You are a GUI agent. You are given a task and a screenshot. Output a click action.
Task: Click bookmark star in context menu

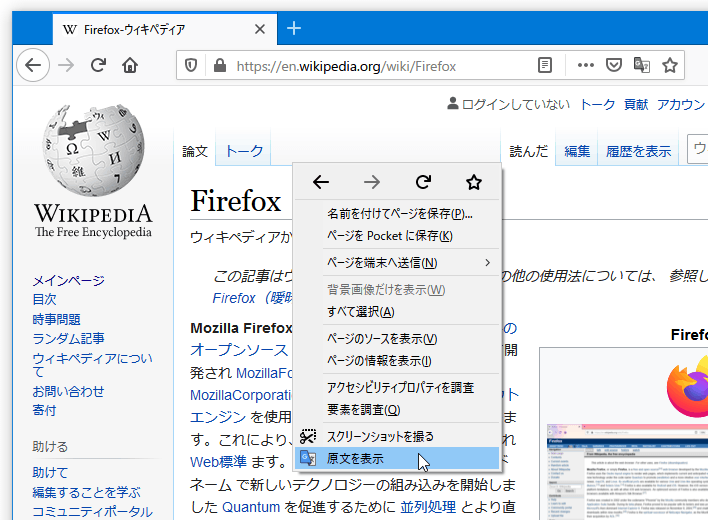(x=474, y=182)
